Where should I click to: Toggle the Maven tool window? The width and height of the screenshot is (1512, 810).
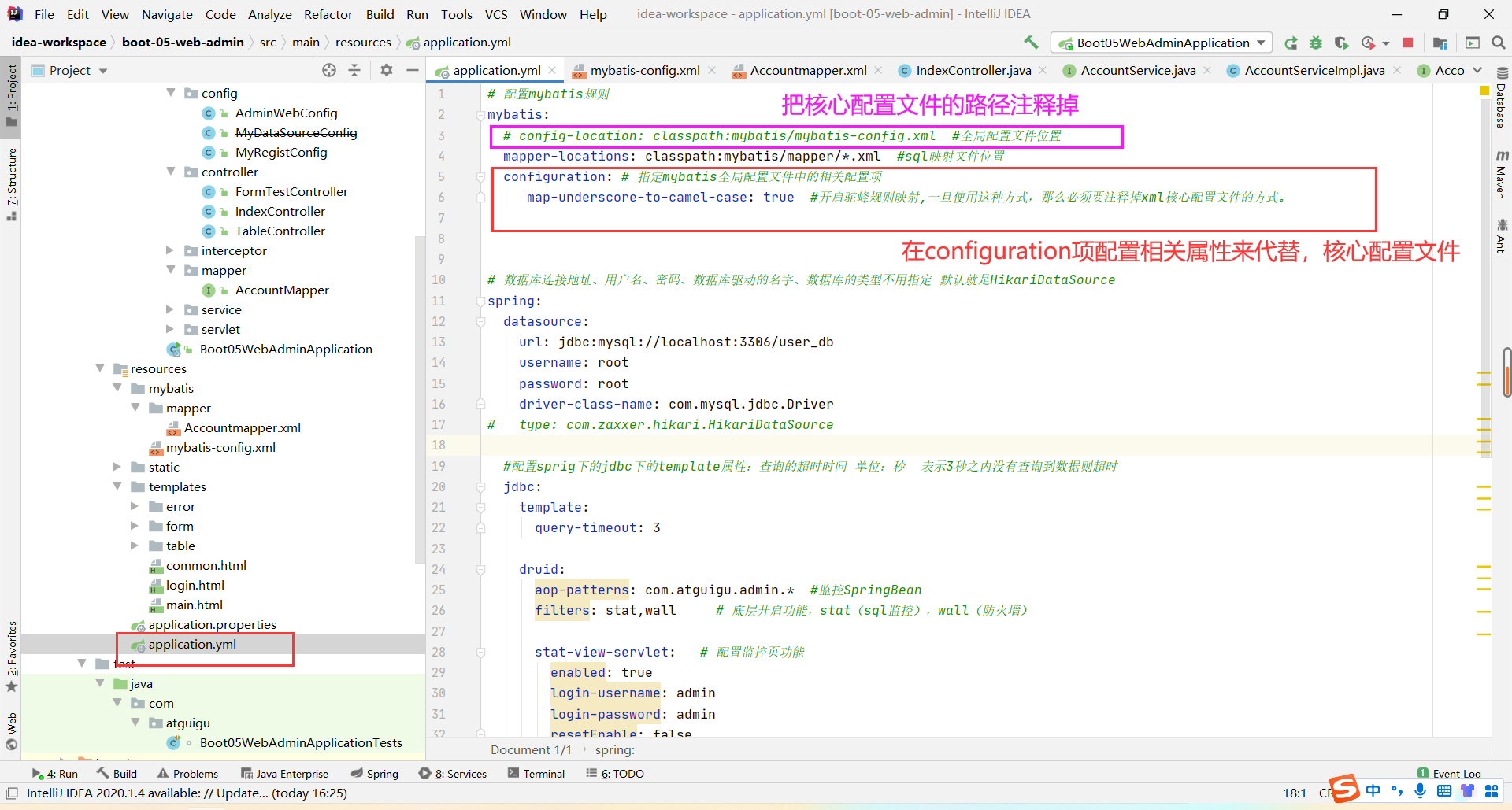pyautogui.click(x=1502, y=175)
